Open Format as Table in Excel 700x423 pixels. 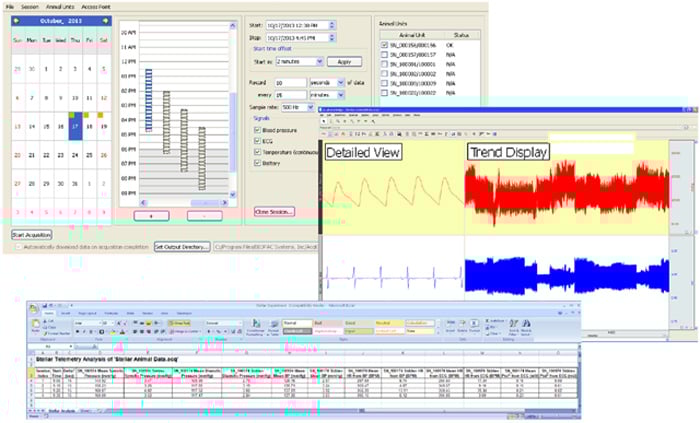point(273,327)
